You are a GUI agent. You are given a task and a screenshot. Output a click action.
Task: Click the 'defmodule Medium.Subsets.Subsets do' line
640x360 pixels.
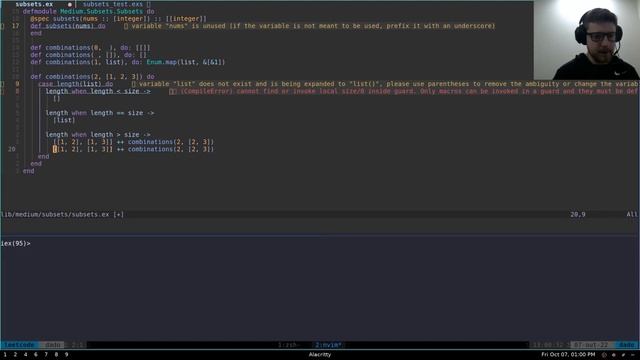tap(89, 11)
